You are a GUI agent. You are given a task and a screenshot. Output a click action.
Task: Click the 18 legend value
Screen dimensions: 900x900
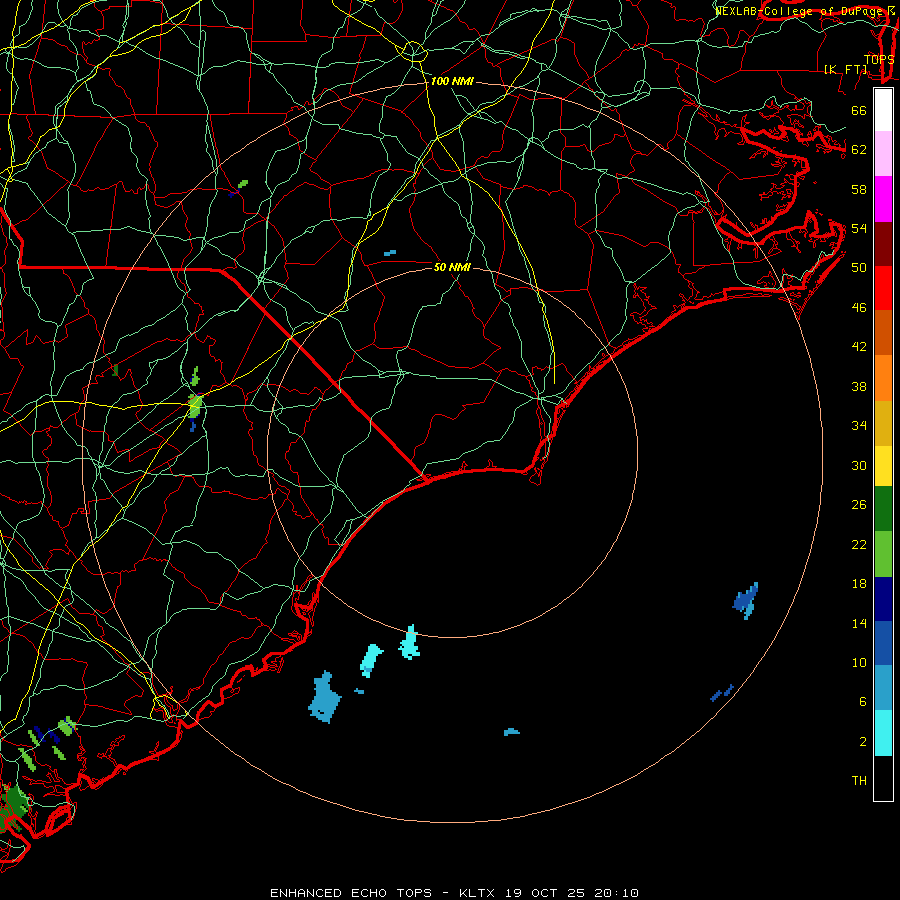(x=859, y=584)
